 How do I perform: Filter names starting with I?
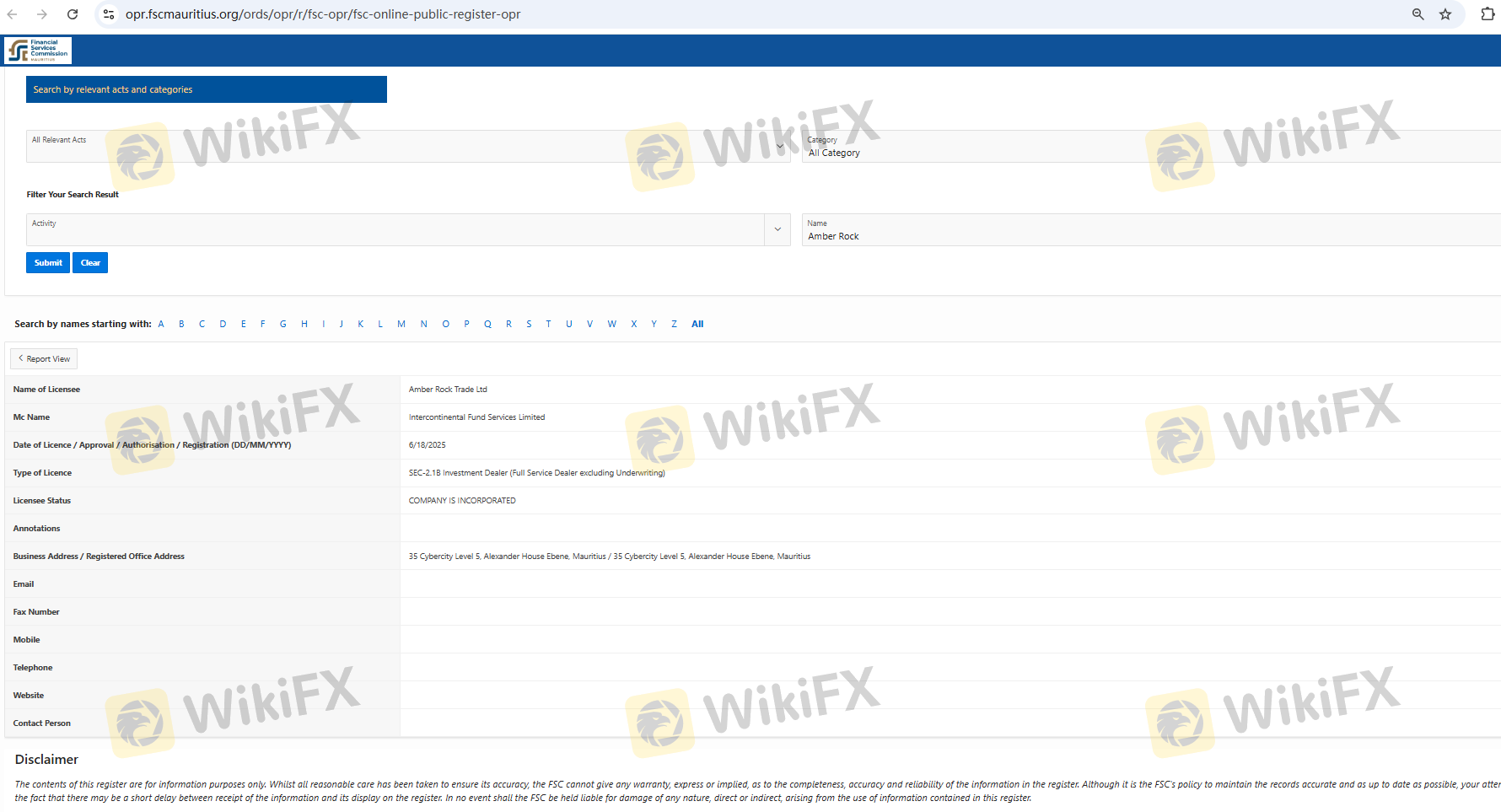pos(324,324)
